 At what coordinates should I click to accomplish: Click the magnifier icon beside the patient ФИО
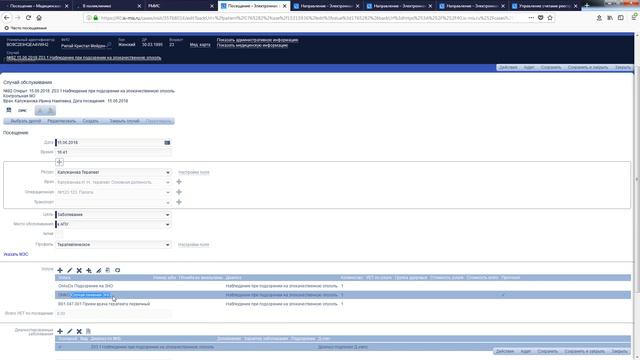pyautogui.click(x=109, y=44)
